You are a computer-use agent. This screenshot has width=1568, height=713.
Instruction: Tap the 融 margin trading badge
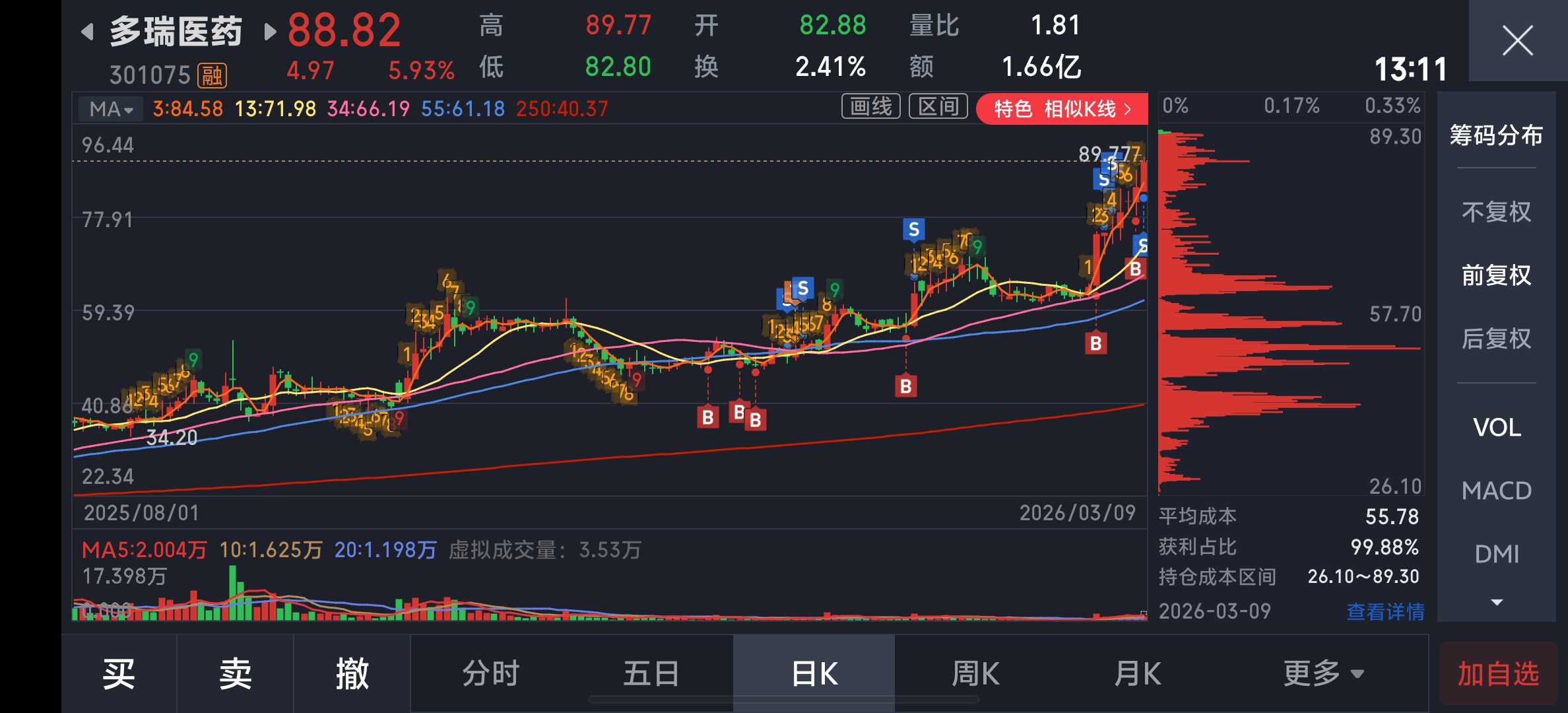[x=212, y=75]
